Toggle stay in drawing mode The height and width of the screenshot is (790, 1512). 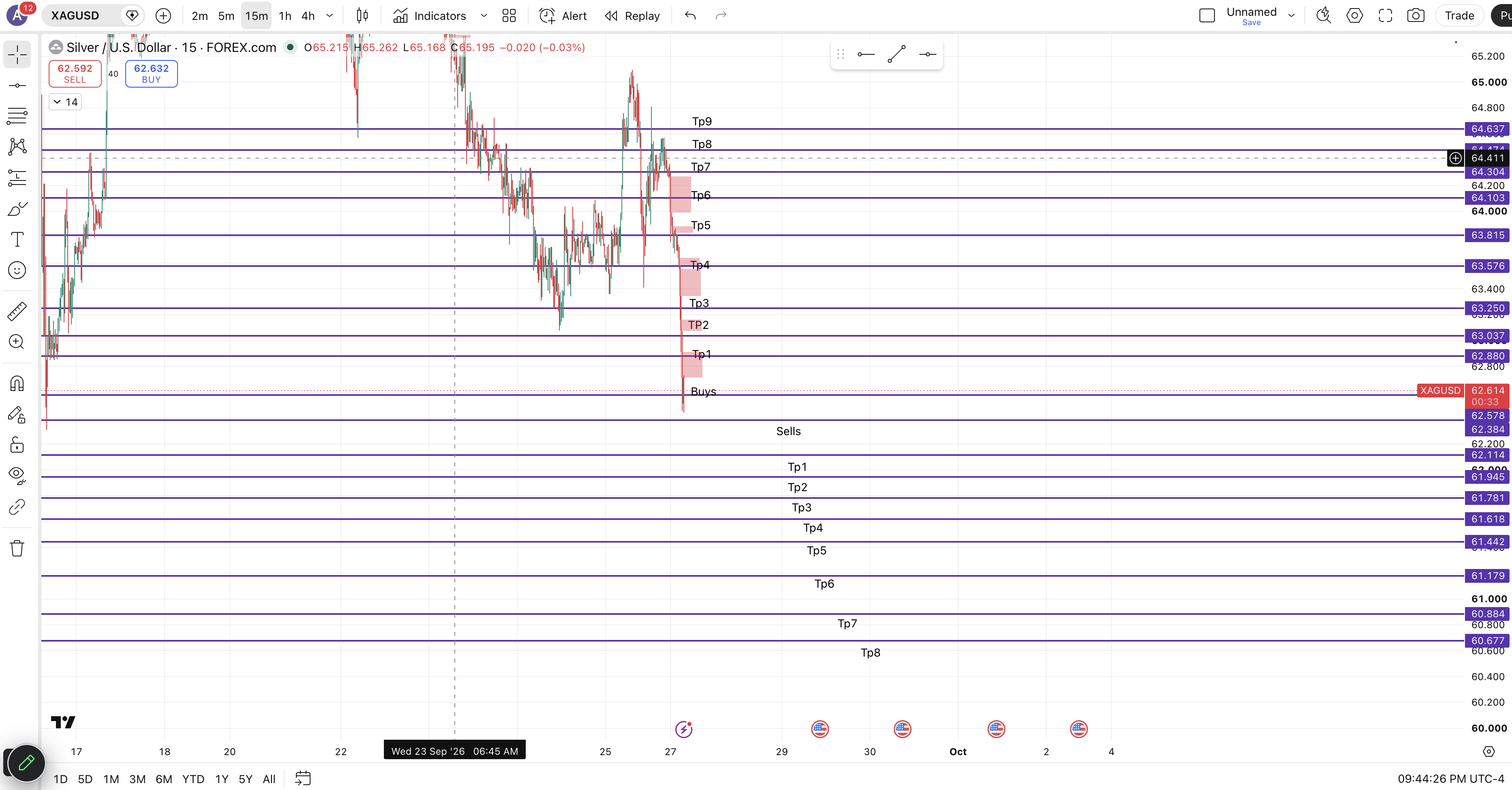click(x=17, y=415)
